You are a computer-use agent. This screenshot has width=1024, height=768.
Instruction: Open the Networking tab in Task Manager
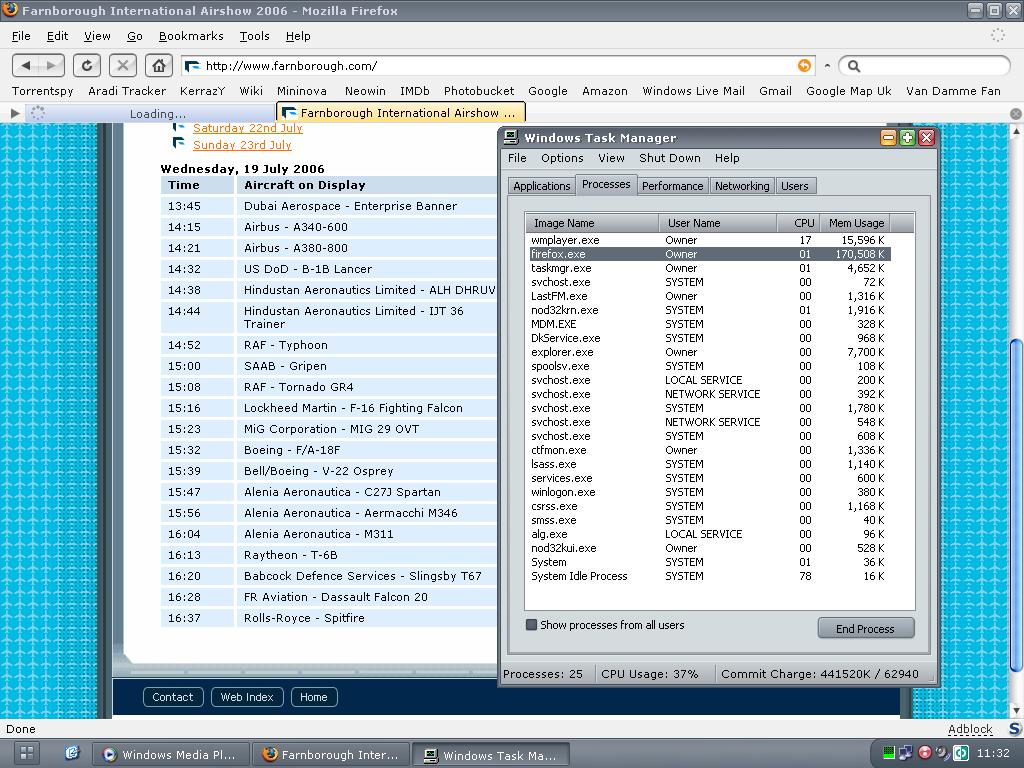[742, 186]
